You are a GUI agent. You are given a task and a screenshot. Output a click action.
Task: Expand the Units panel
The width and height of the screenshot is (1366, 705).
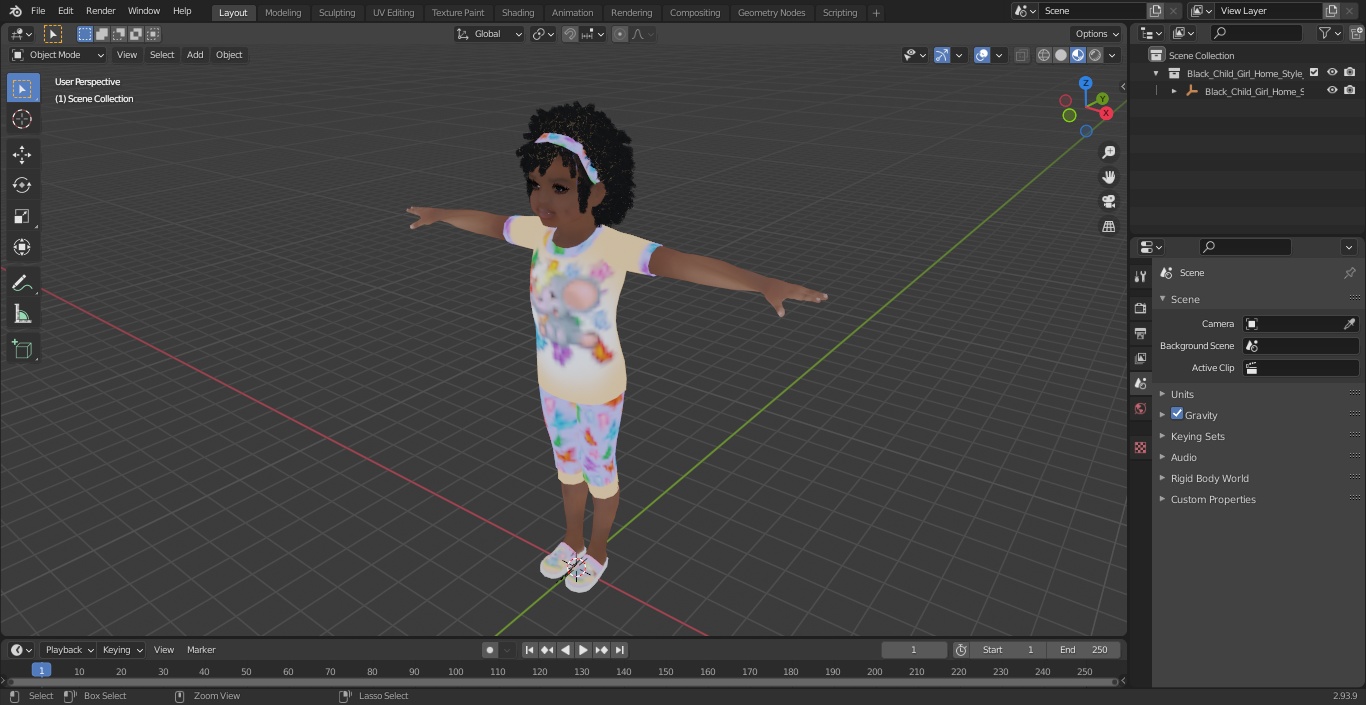pos(1182,394)
